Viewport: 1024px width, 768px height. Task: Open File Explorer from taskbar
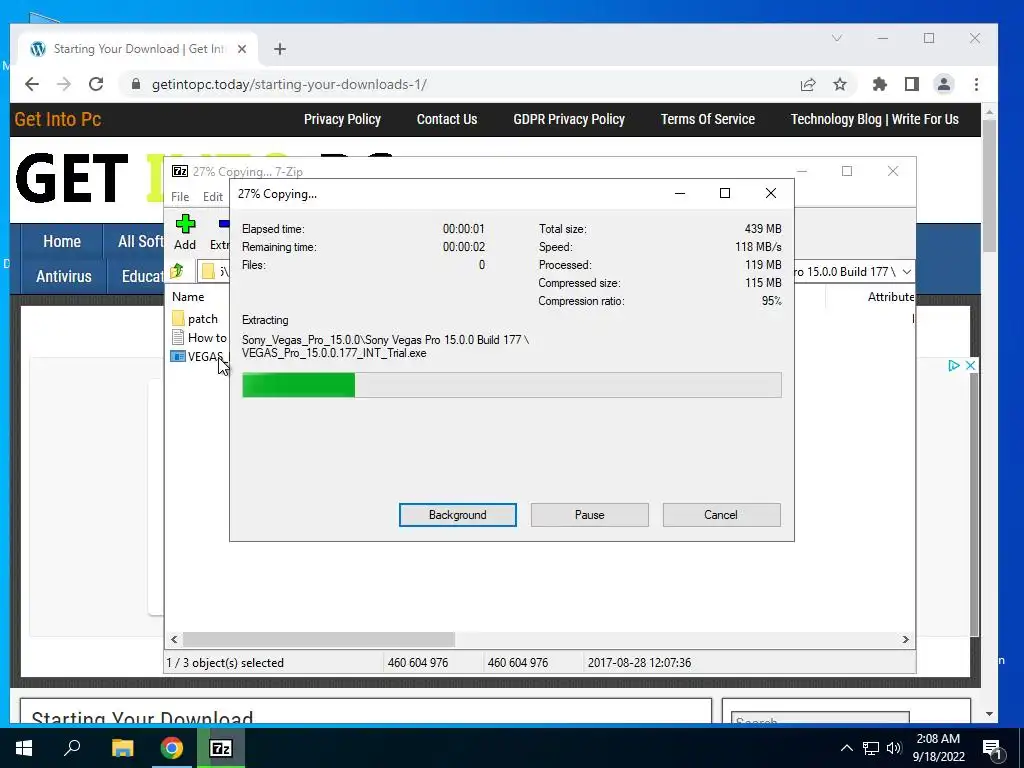(x=122, y=748)
